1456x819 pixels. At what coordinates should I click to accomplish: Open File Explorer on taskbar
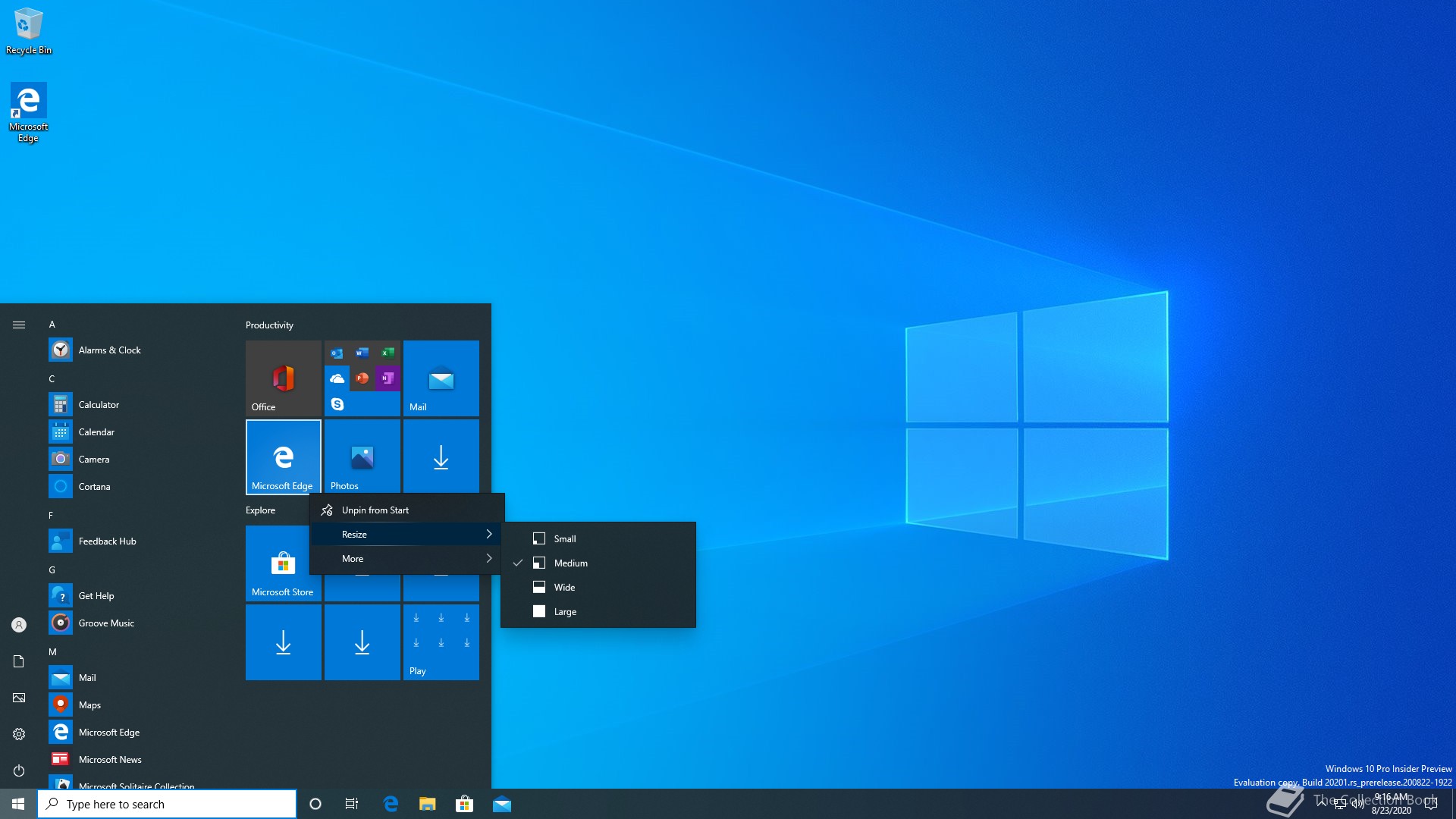(428, 804)
